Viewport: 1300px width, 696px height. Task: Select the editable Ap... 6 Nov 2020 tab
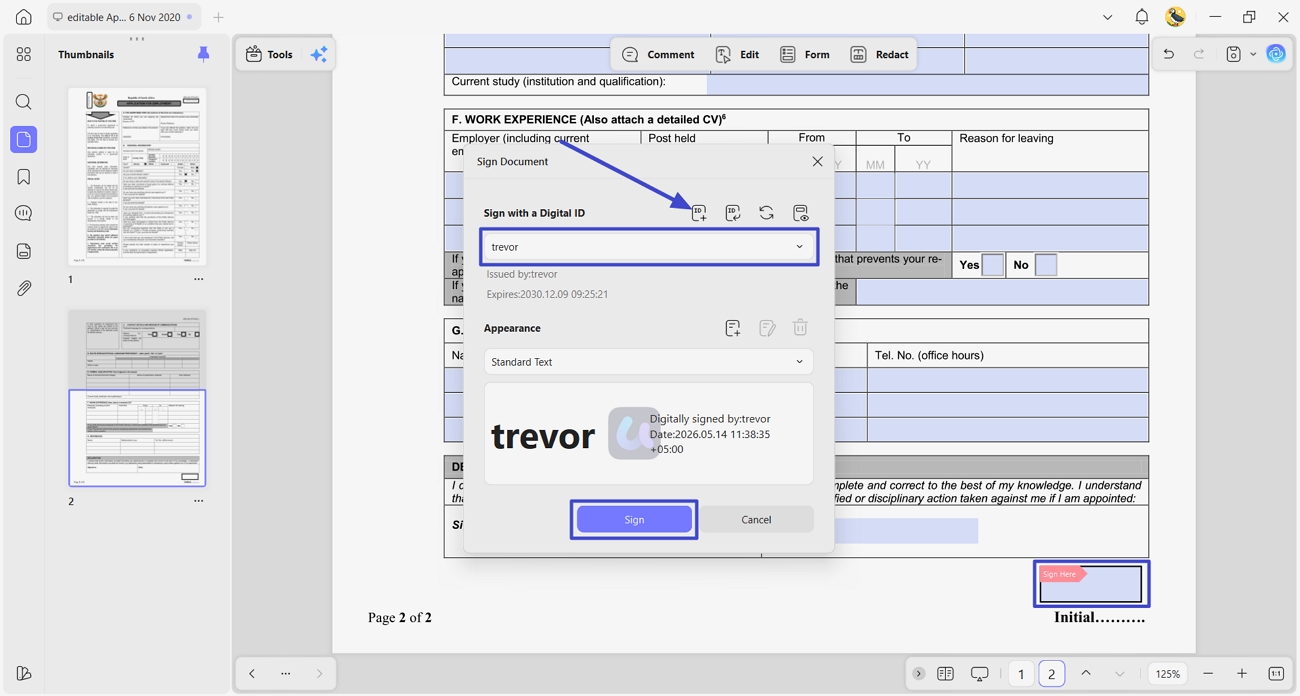(124, 17)
